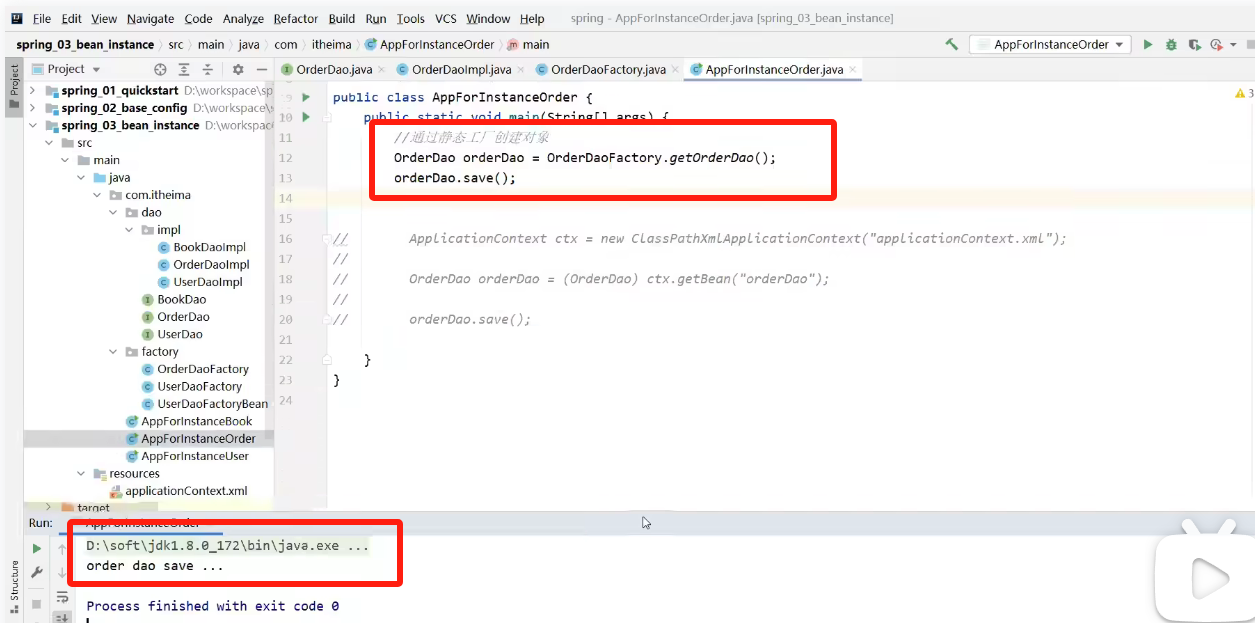Image resolution: width=1255 pixels, height=623 pixels.
Task: Select OrderDaoImpl in the project tree
Action: coord(203,264)
